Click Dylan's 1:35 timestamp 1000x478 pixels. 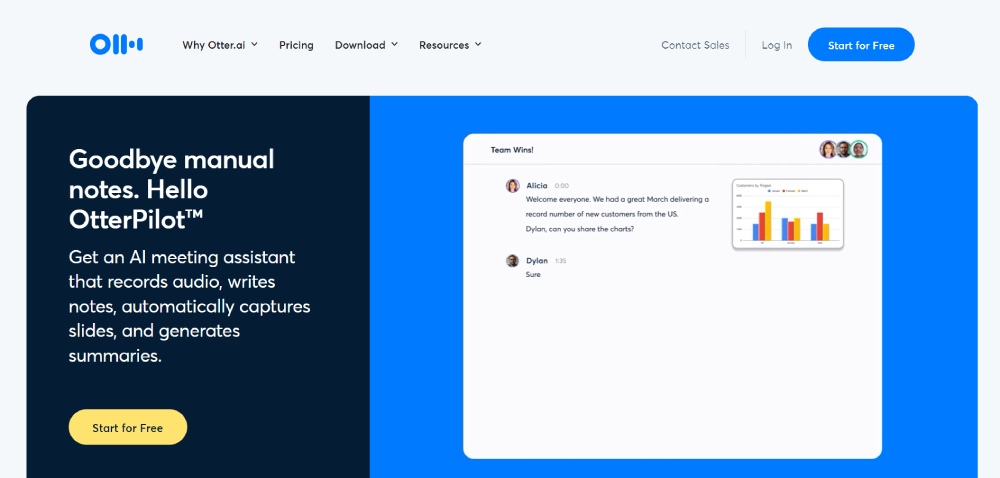coord(561,261)
